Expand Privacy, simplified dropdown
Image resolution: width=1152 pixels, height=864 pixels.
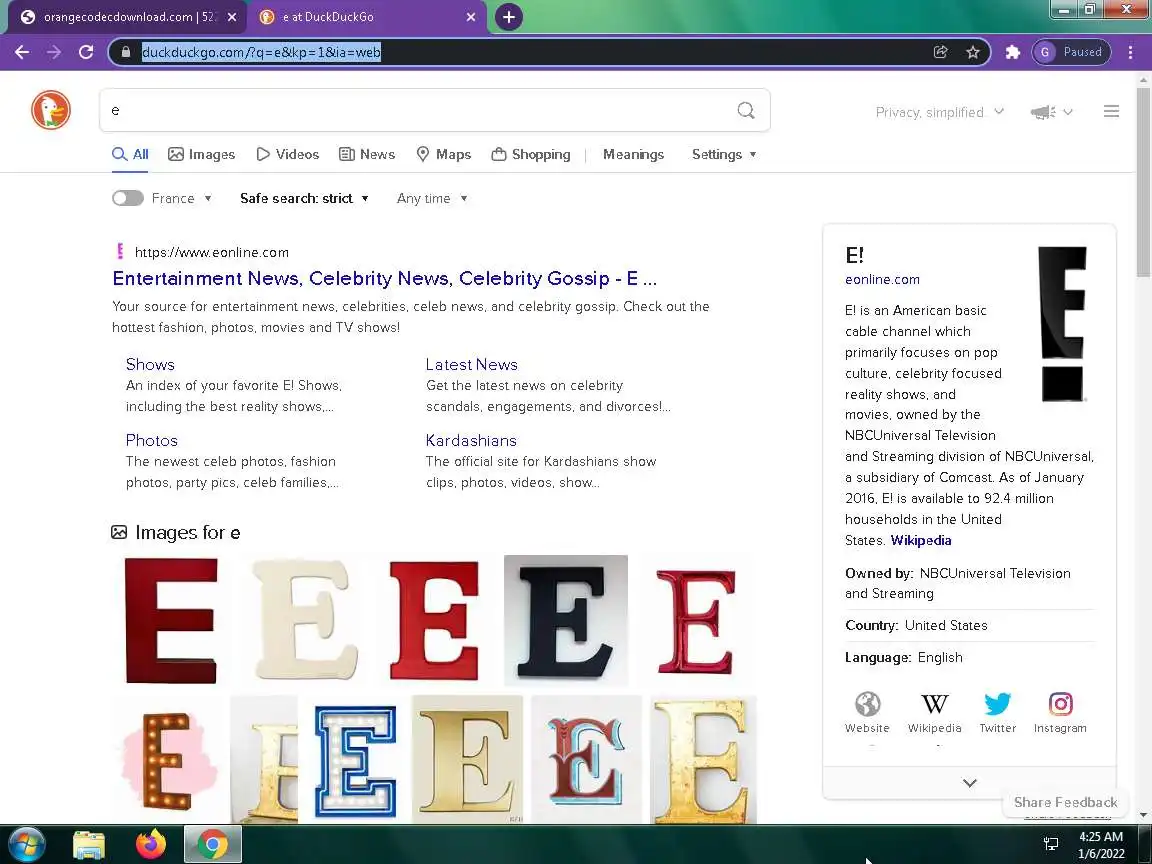[x=940, y=112]
